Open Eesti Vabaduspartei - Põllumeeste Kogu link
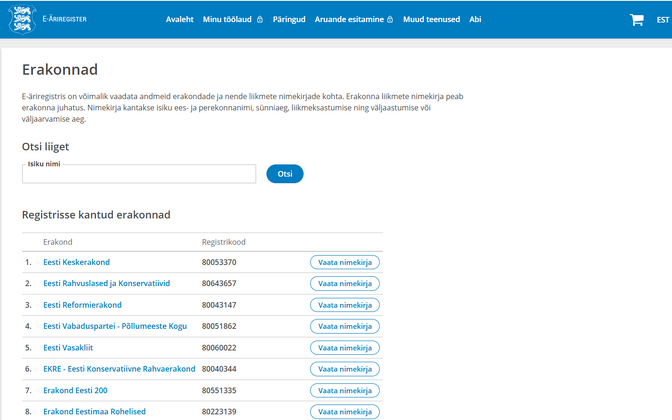 click(x=115, y=326)
